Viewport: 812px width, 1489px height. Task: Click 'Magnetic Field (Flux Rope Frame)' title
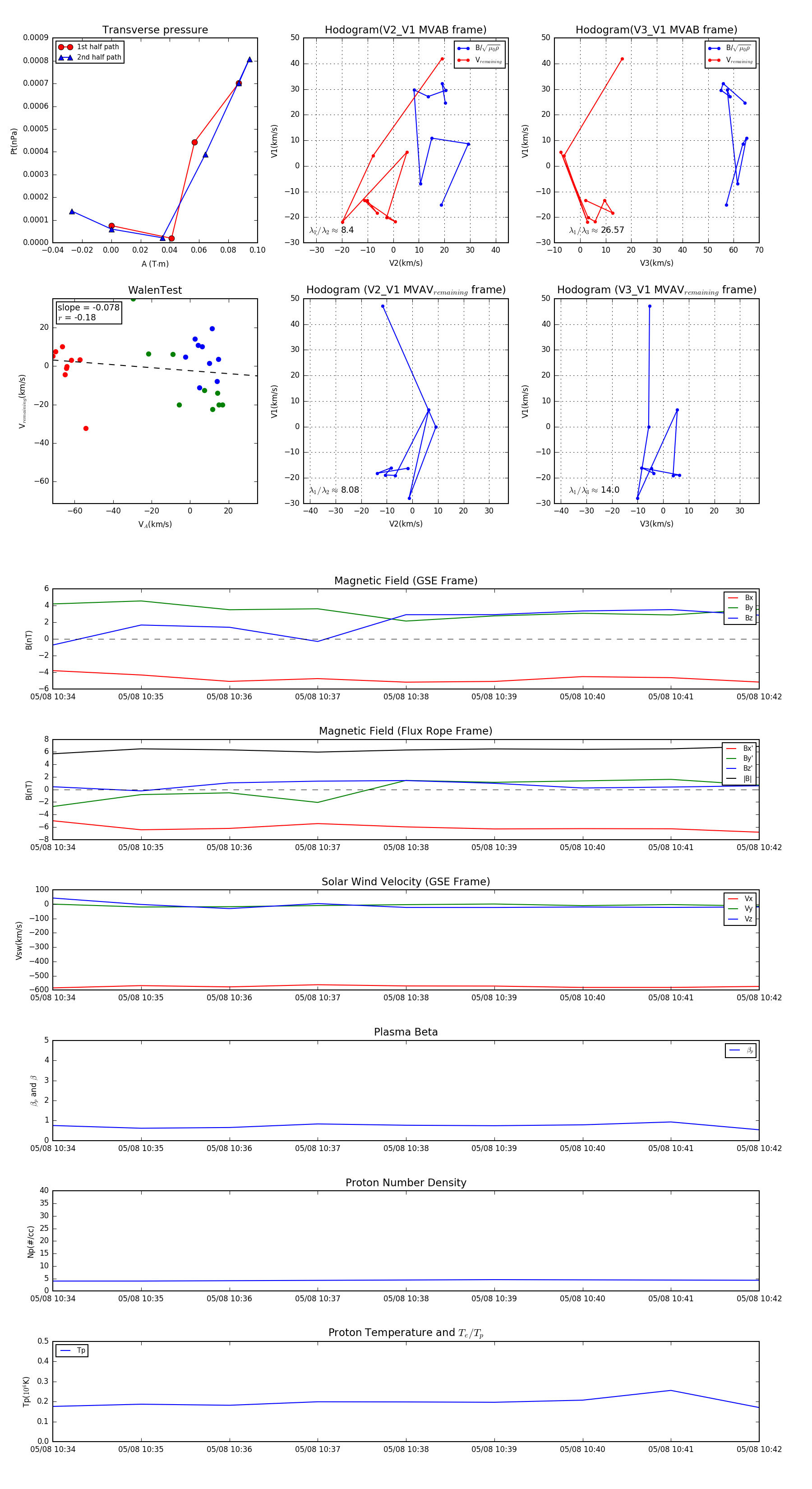pos(406,731)
